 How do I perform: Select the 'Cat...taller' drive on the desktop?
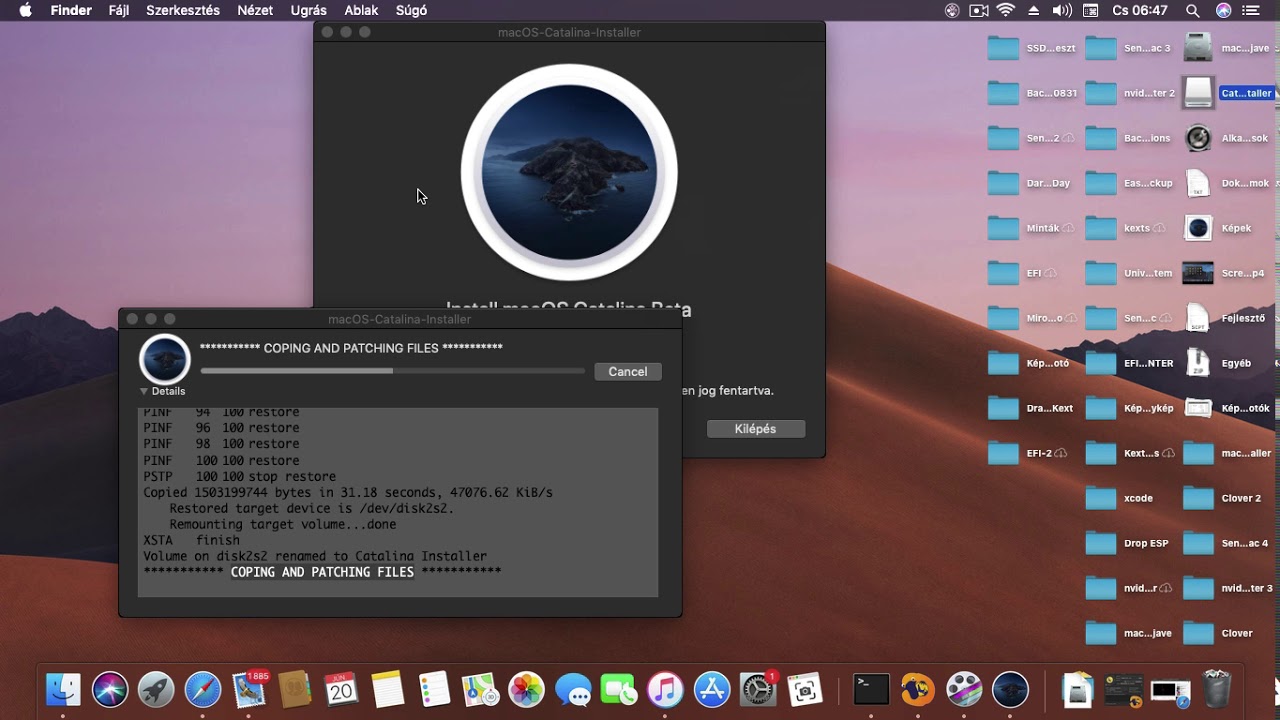[1198, 93]
